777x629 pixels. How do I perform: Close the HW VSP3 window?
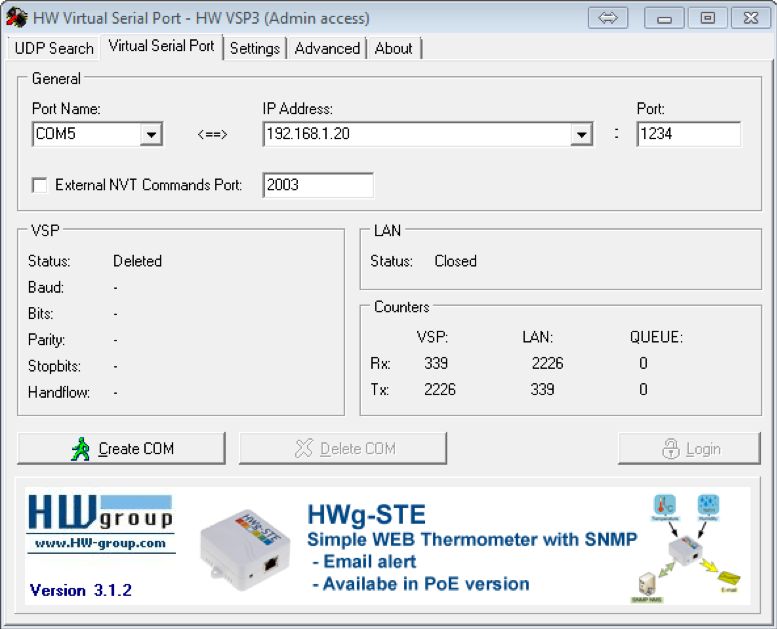tap(751, 18)
